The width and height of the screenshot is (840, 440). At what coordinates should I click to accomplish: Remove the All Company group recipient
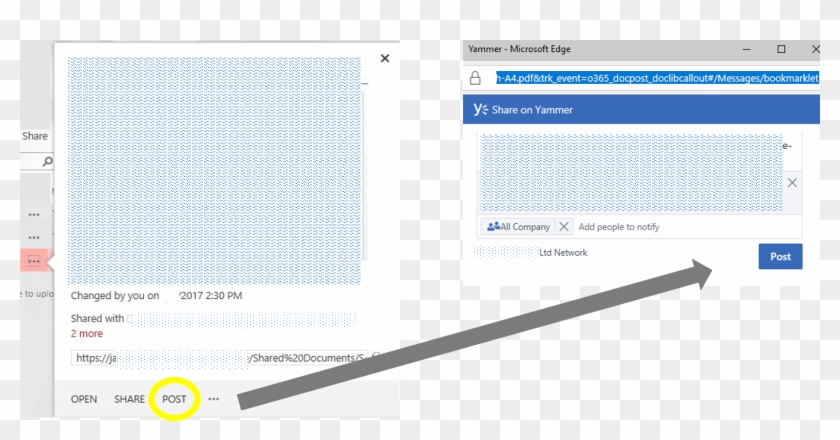click(563, 227)
